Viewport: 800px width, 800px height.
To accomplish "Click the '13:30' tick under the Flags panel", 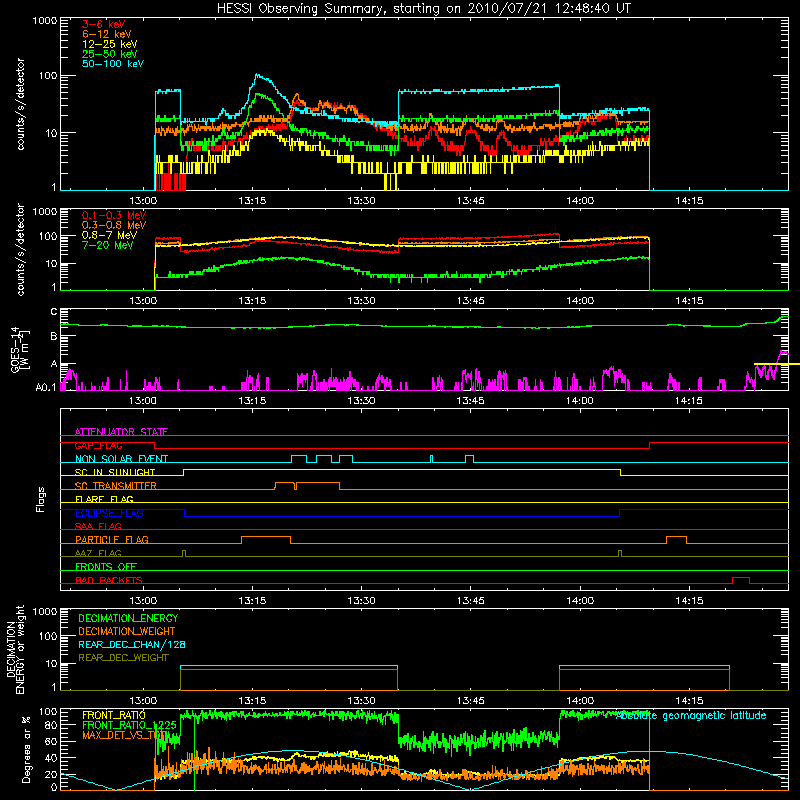I will coord(361,601).
